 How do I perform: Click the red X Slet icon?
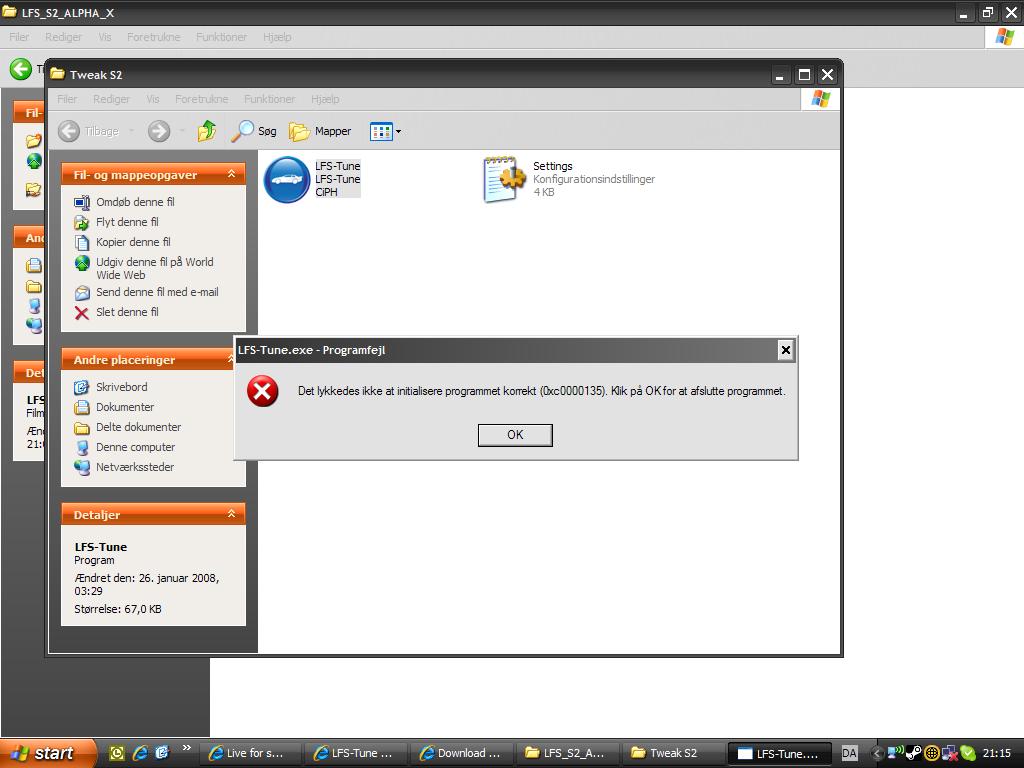(x=82, y=313)
